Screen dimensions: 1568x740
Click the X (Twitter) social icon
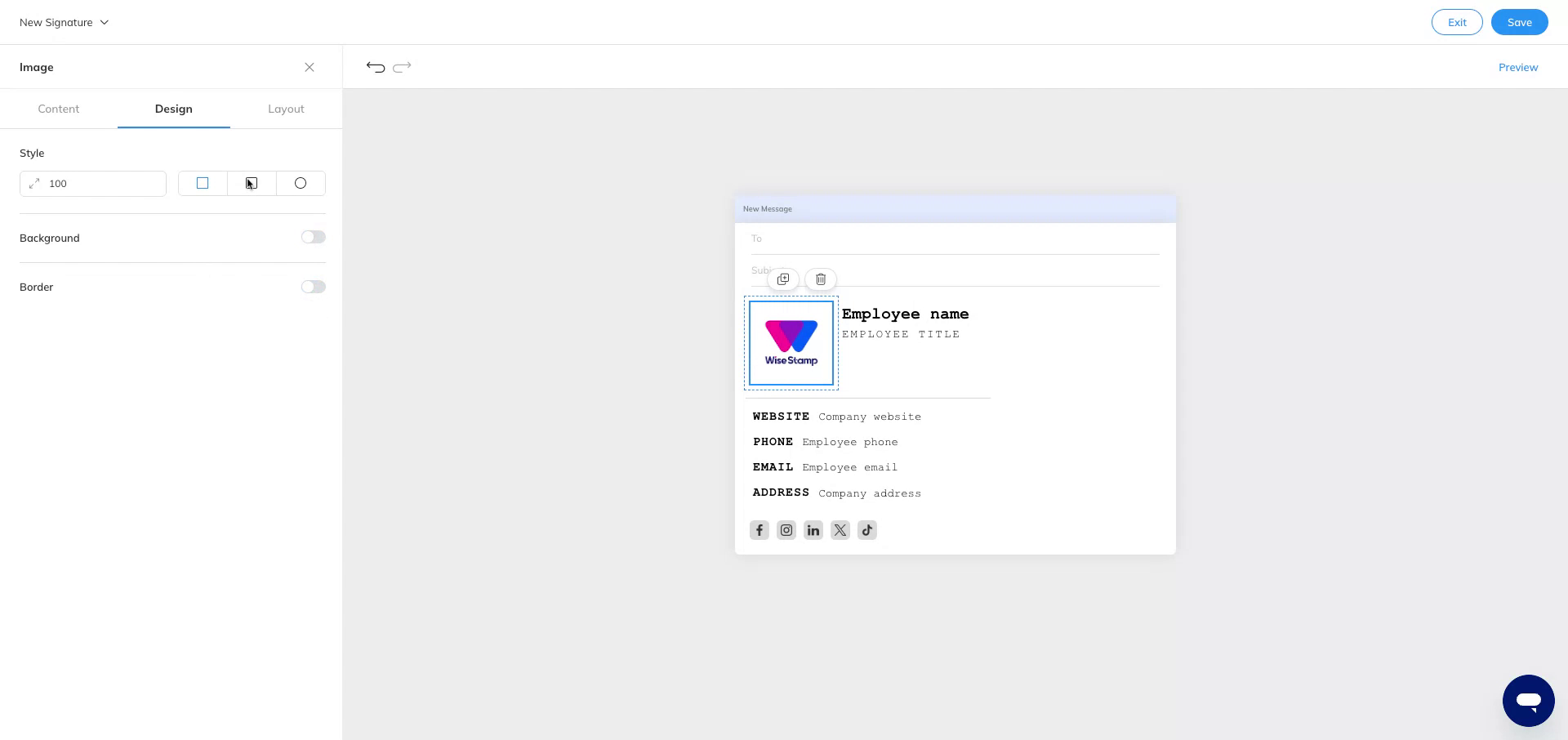pyautogui.click(x=840, y=529)
